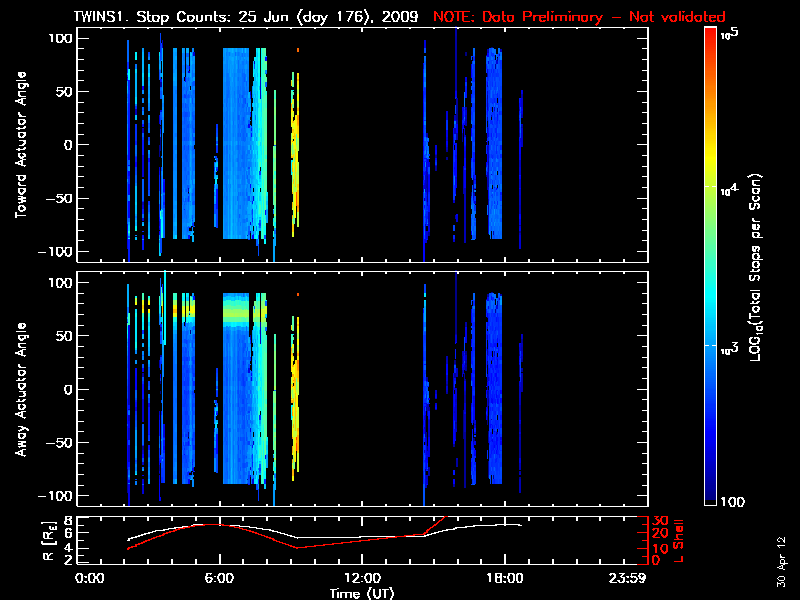
Task: Click the 0:00 time tick label
Action: click(89, 579)
